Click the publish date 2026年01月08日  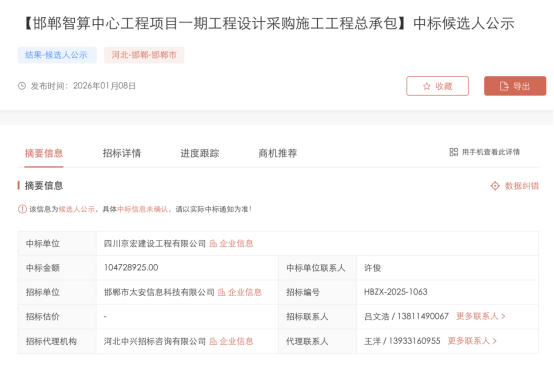[x=105, y=86]
